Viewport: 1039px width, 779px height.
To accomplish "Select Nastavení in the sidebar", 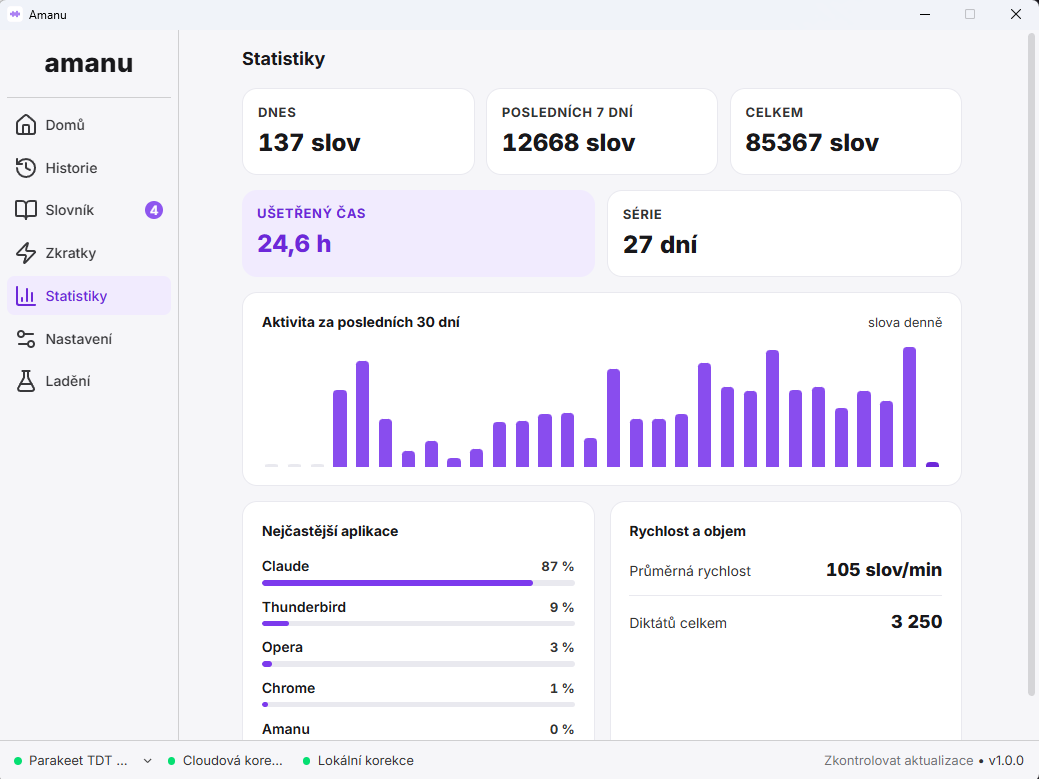I will pyautogui.click(x=89, y=338).
